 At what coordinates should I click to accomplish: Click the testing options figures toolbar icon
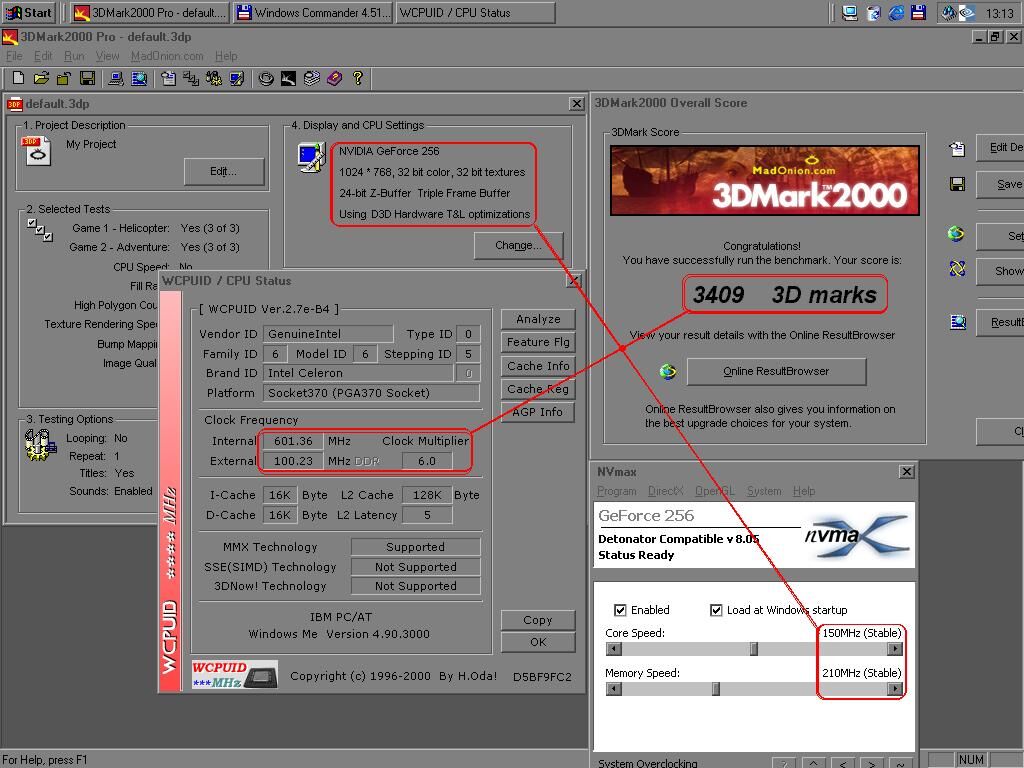pos(214,78)
